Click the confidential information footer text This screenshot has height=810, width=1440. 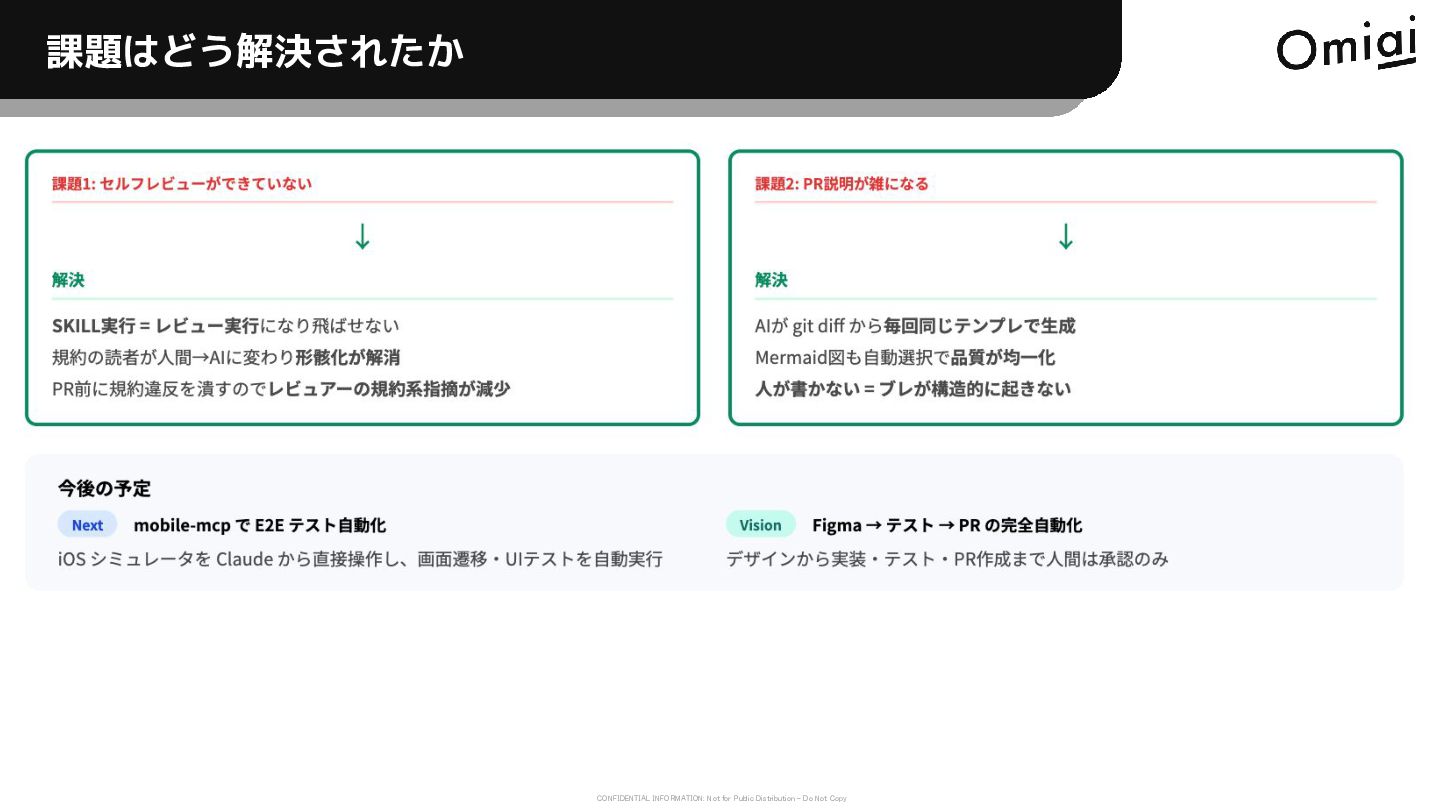(x=722, y=798)
